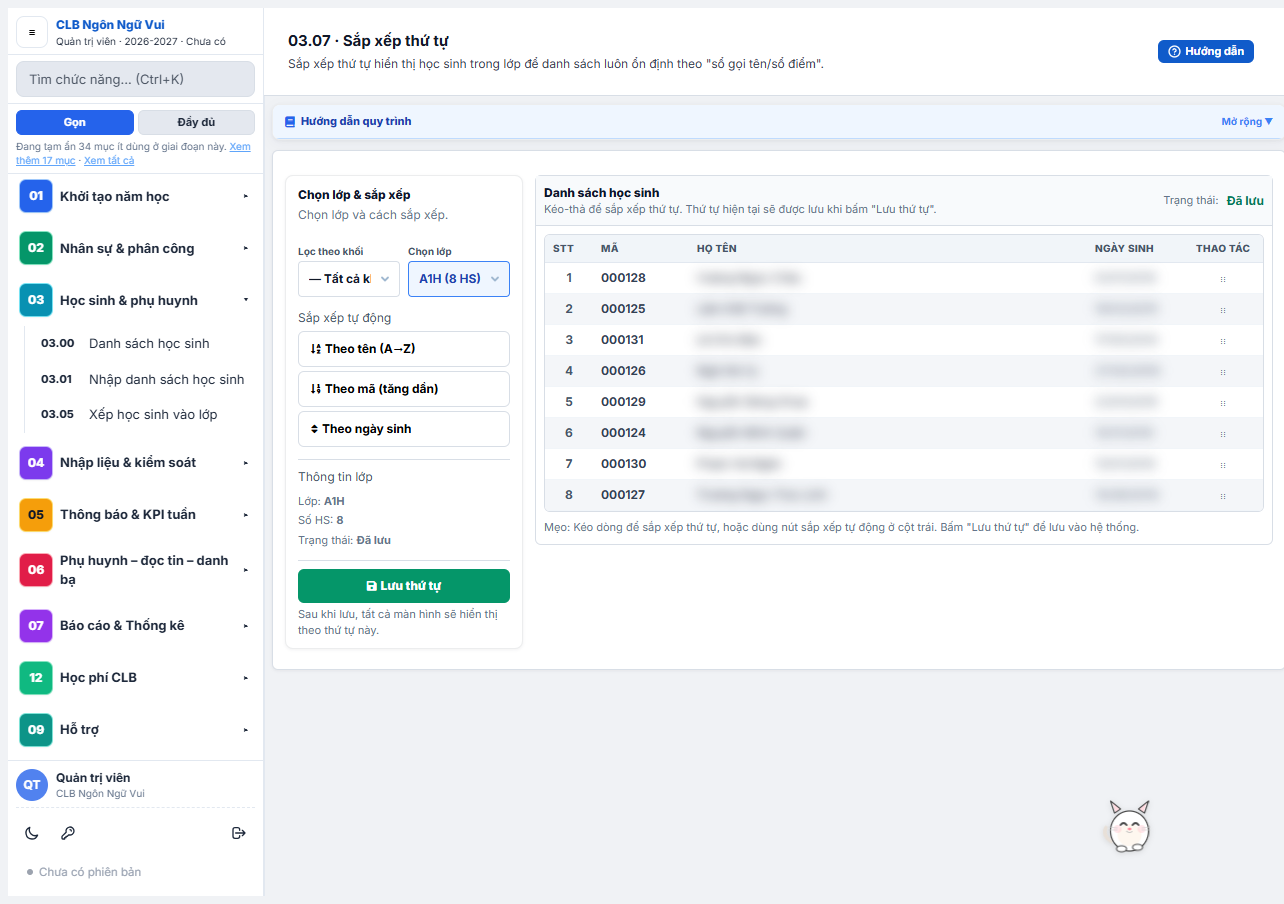This screenshot has height=904, width=1284.
Task: Expand the Nhập liệu & kiểm soát section
Action: pos(135,463)
